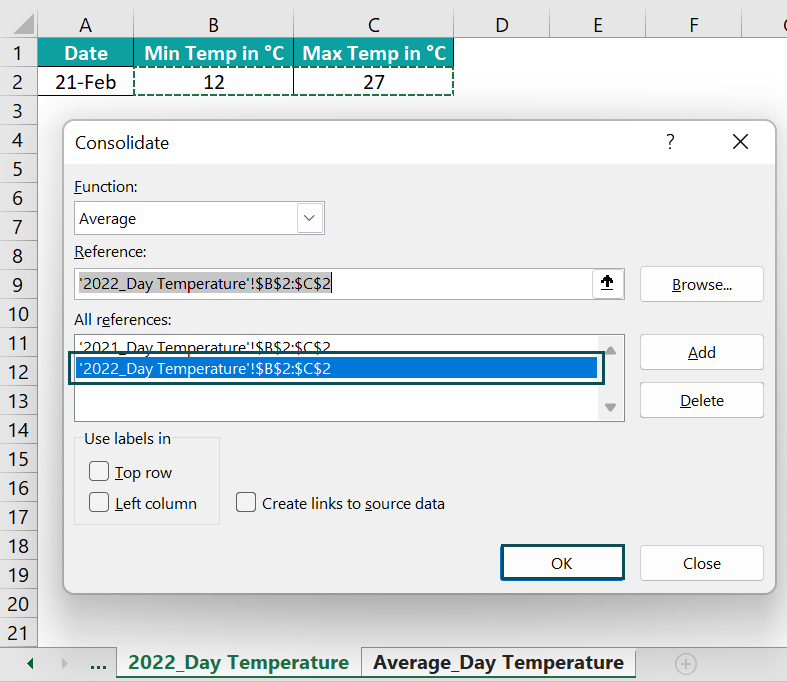Click the OK button

click(562, 563)
